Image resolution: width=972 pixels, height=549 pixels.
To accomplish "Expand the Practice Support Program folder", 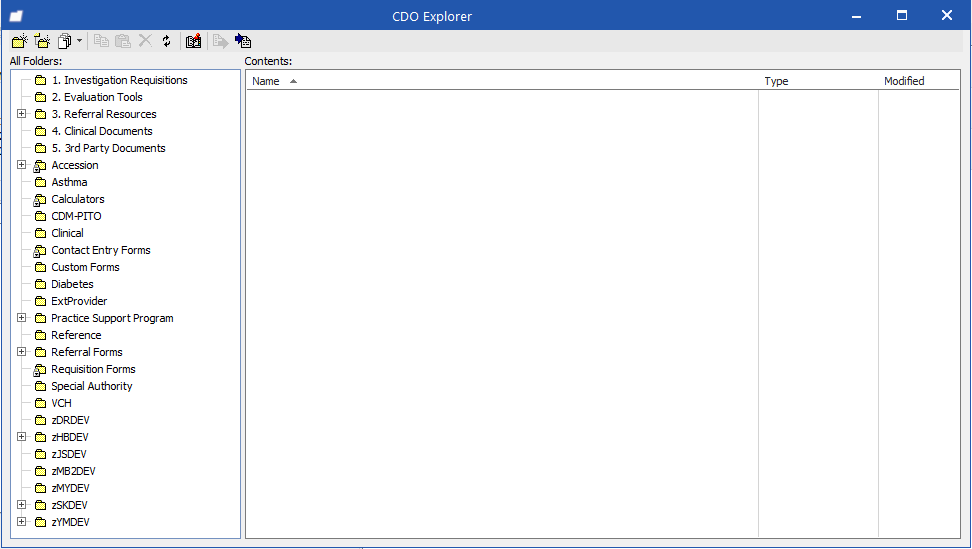I will (21, 317).
